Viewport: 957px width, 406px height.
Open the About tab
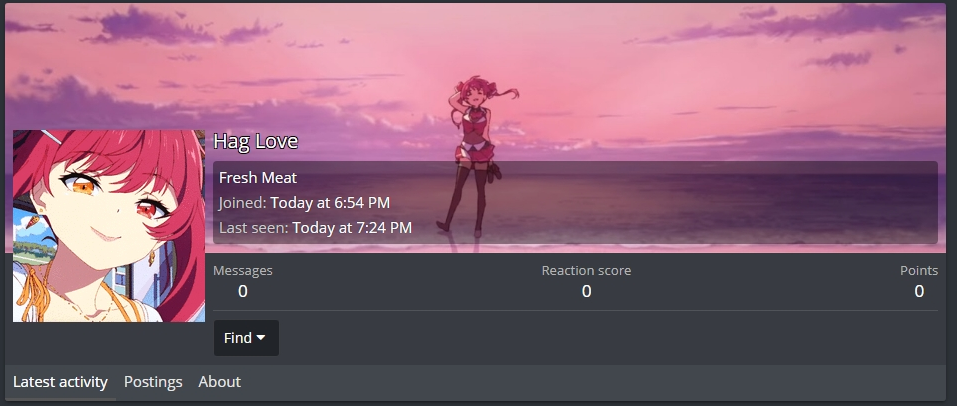click(x=220, y=382)
